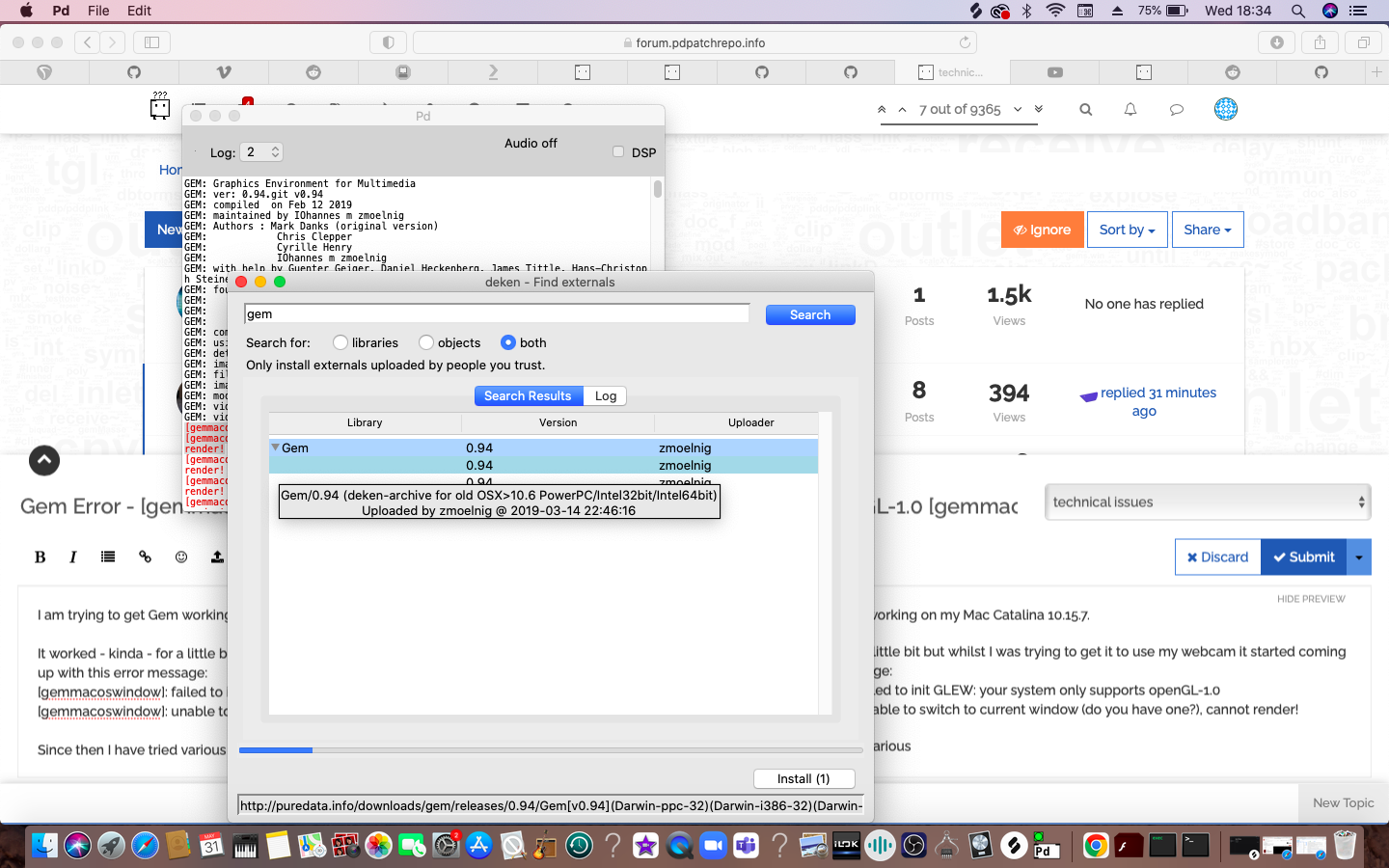Go to previous post single-up arrow

[902, 110]
